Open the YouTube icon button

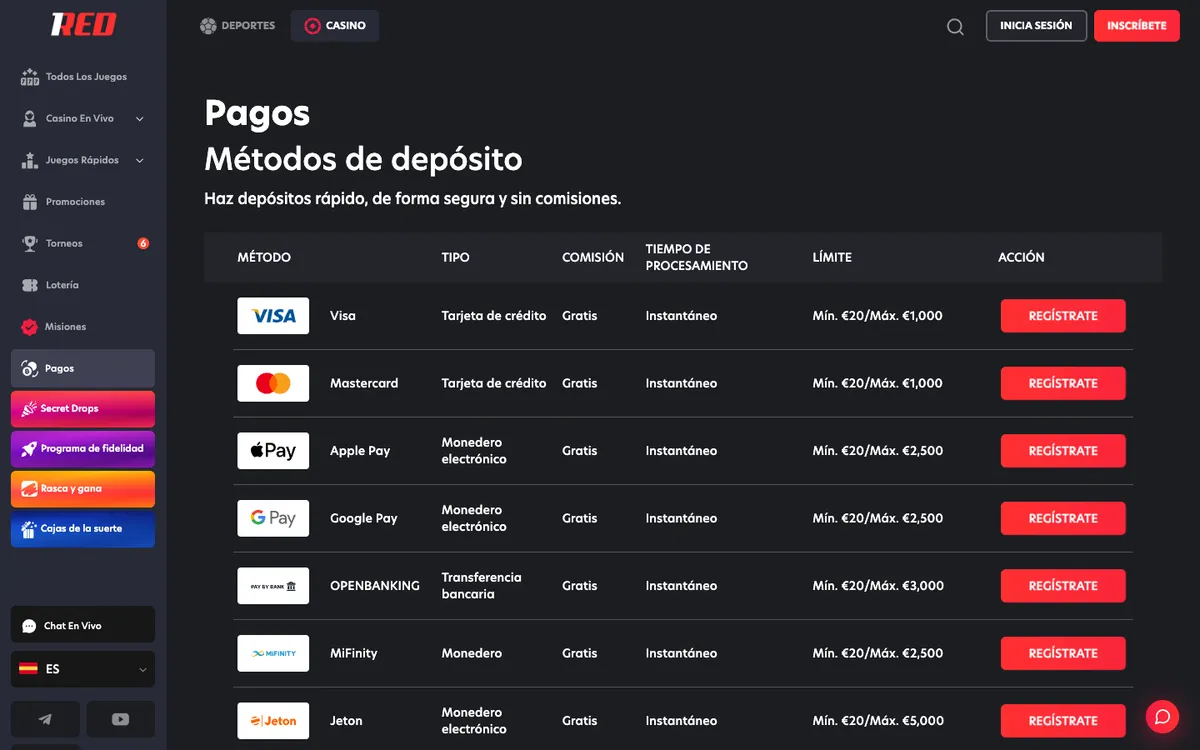point(121,719)
